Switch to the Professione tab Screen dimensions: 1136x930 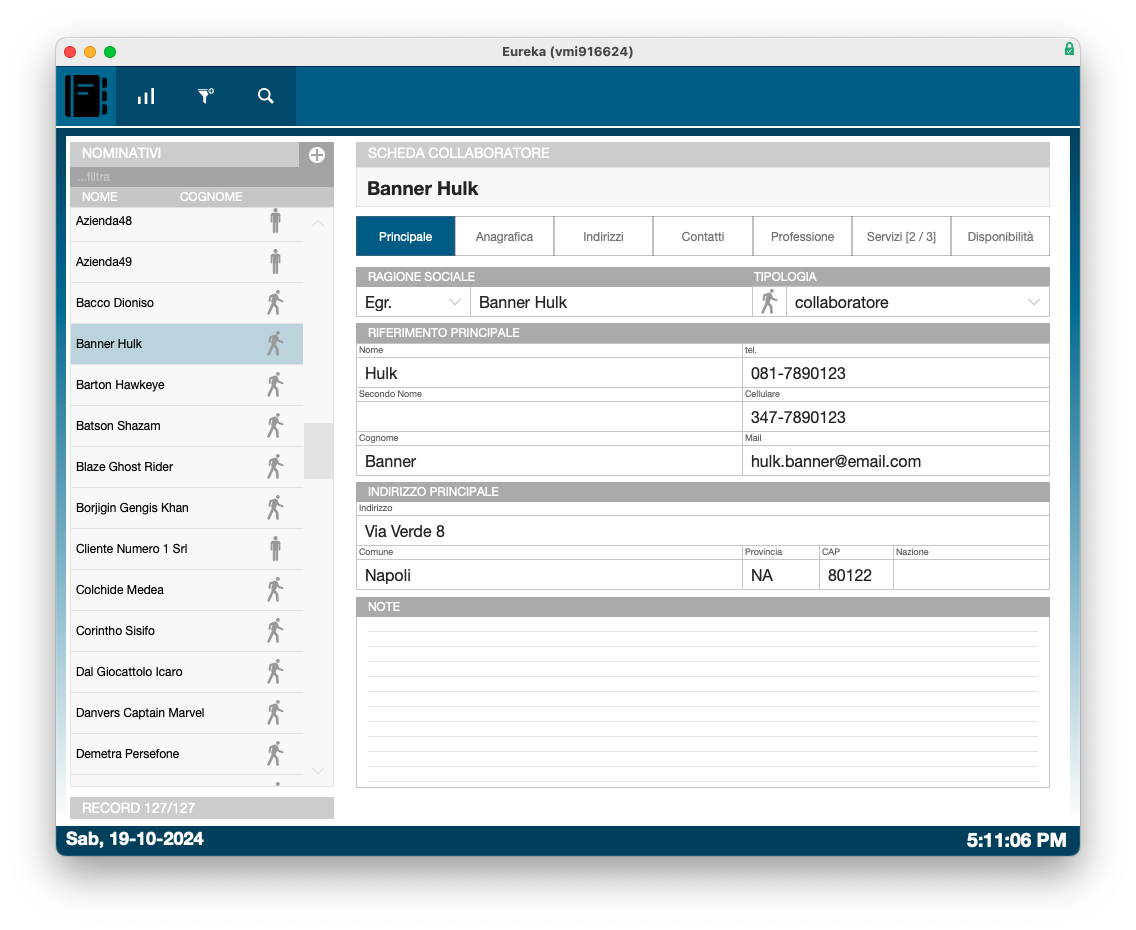[x=802, y=236]
